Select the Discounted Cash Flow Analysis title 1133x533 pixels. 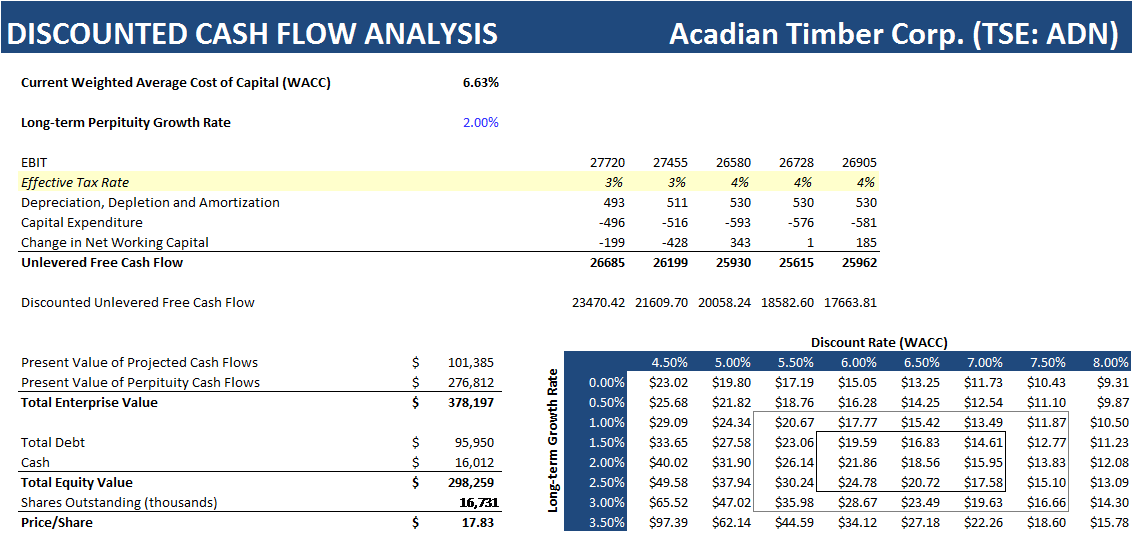coord(253,34)
